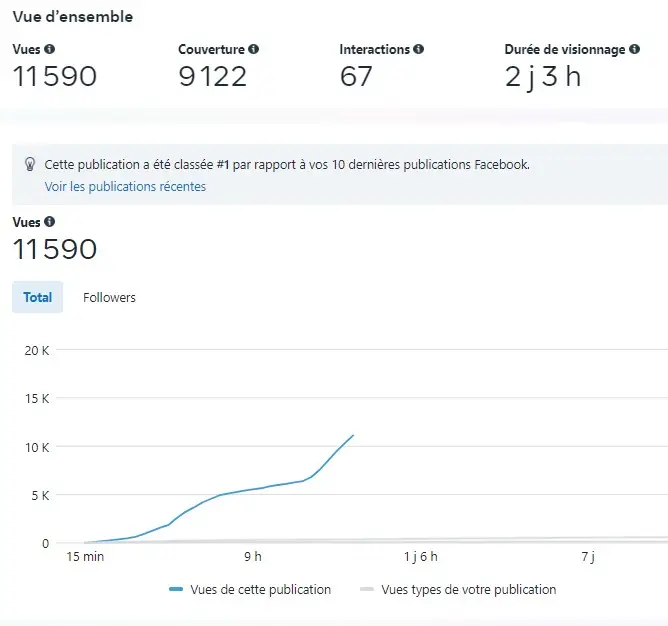Click the end point of the blue chart line

point(353,435)
